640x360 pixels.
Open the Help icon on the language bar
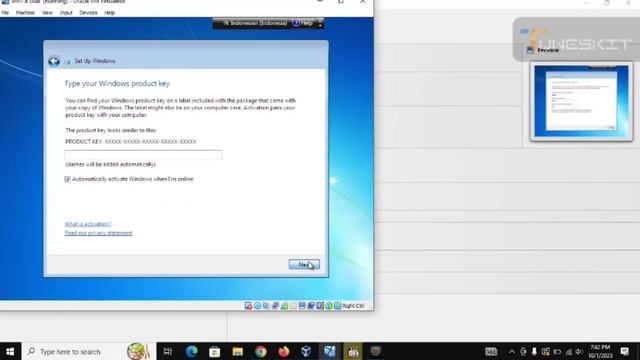click(x=303, y=23)
